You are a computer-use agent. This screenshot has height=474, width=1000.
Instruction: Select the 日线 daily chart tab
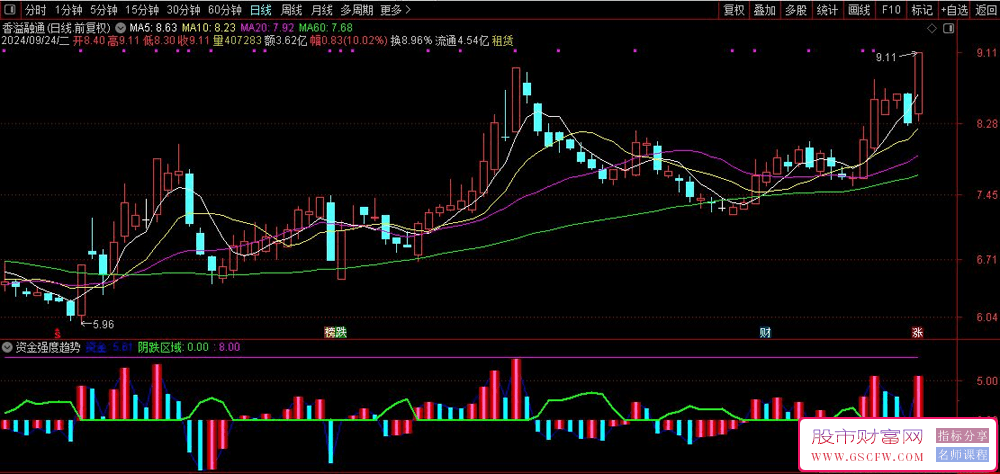click(x=260, y=10)
